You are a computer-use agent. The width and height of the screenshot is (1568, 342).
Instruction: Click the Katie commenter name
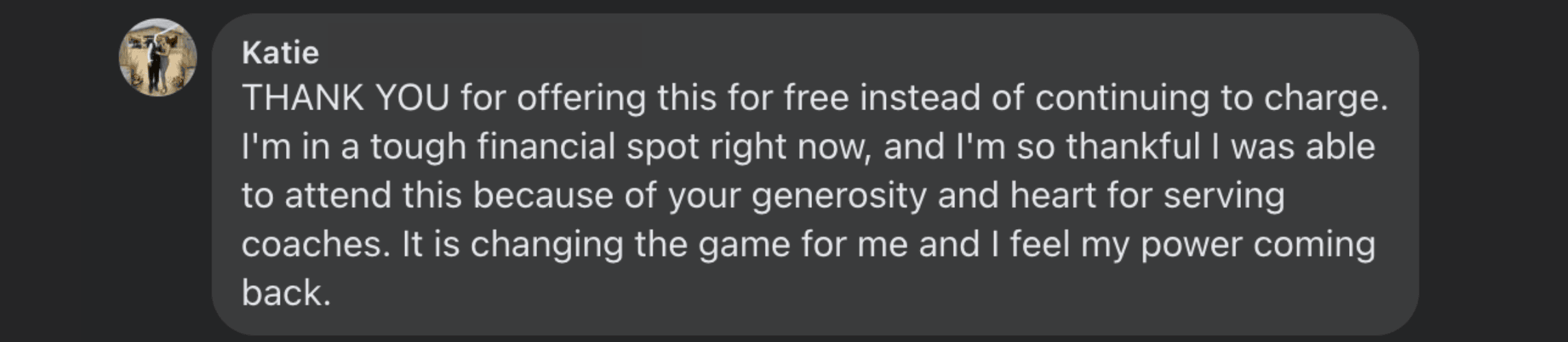(x=280, y=53)
